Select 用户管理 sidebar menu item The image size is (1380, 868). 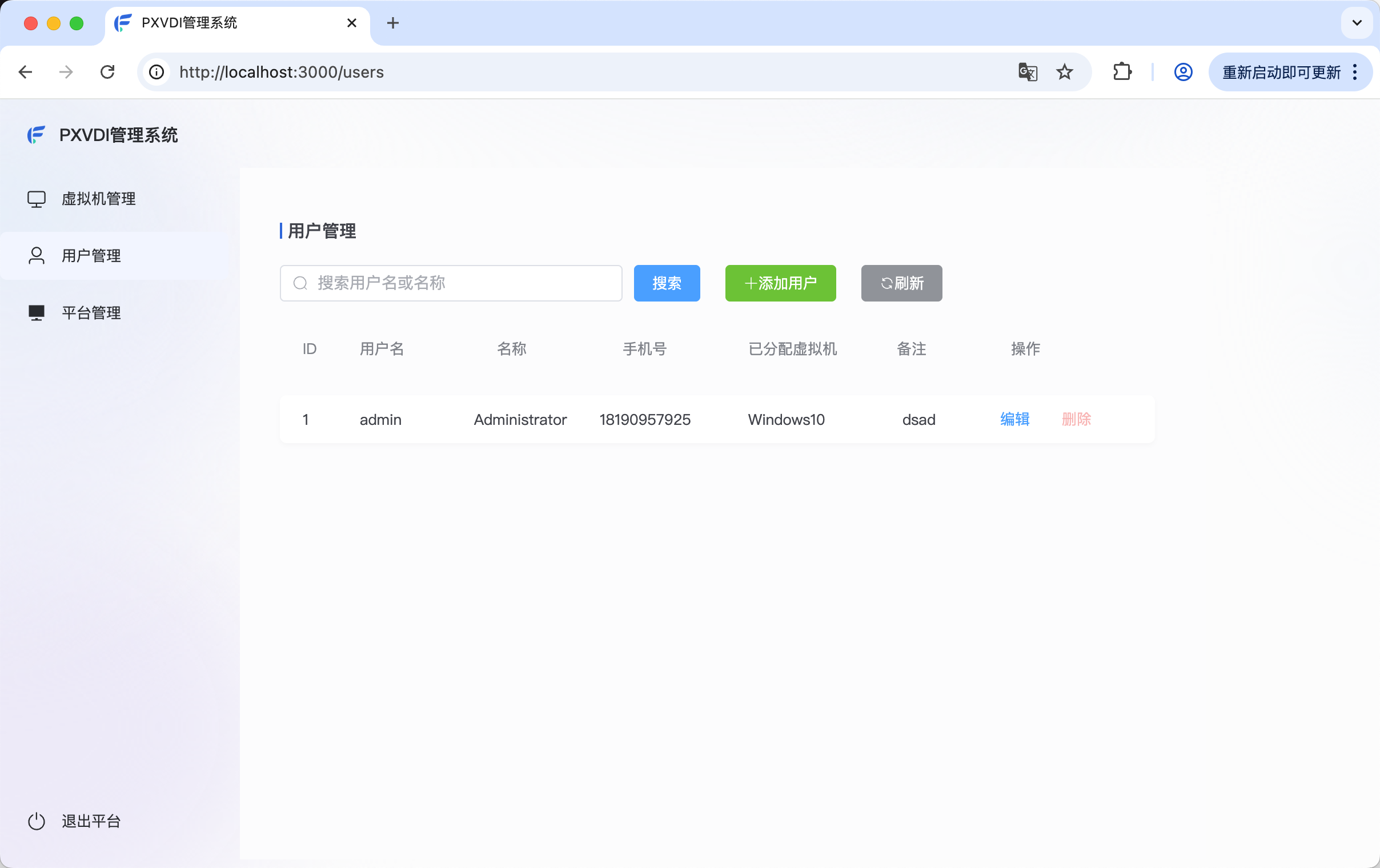(x=91, y=255)
